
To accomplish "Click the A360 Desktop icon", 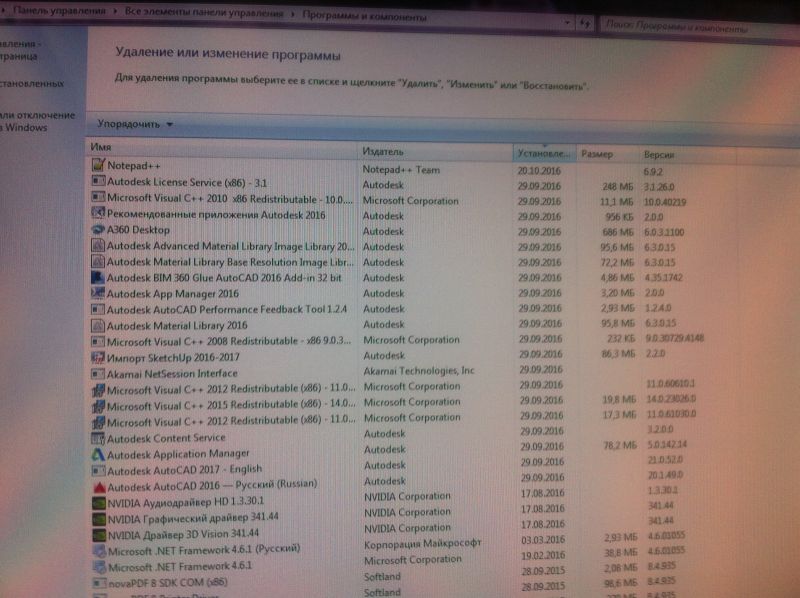I will point(98,230).
